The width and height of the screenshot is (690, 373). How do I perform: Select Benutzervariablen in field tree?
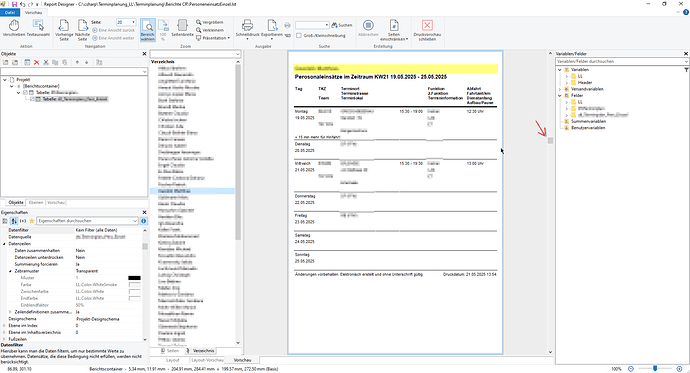588,128
